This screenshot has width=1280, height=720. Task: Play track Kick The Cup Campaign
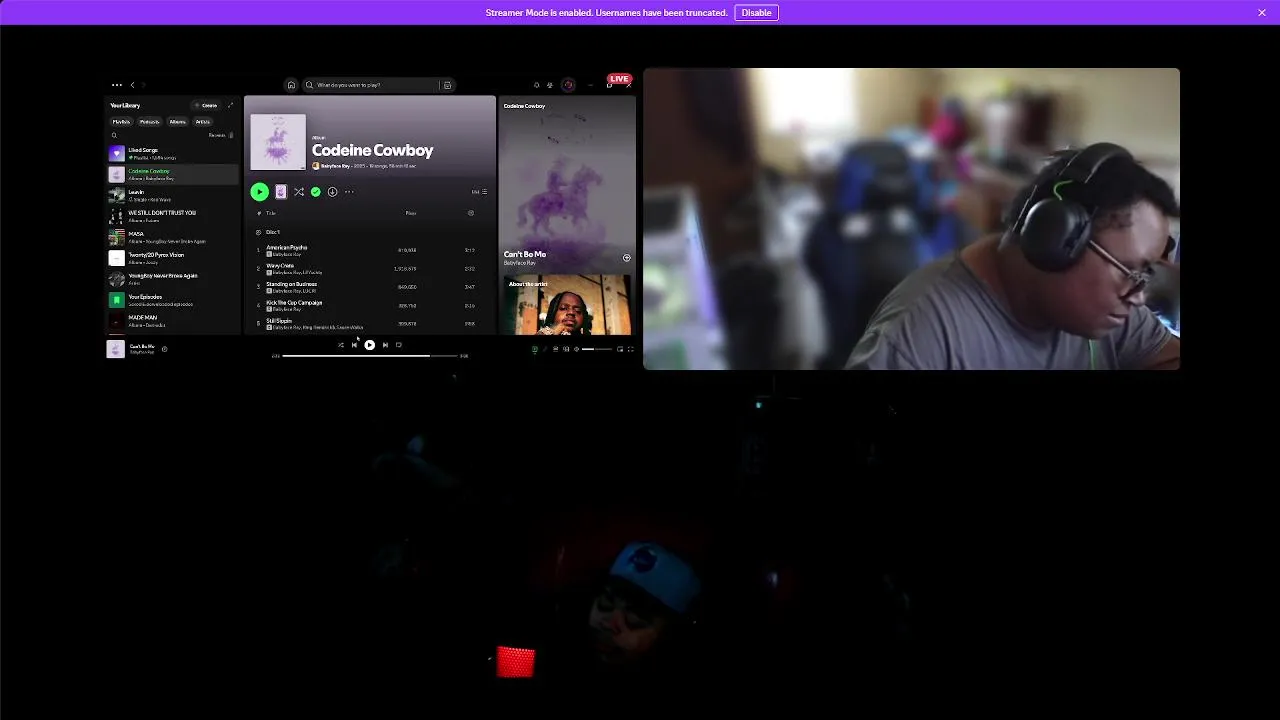click(x=372, y=305)
